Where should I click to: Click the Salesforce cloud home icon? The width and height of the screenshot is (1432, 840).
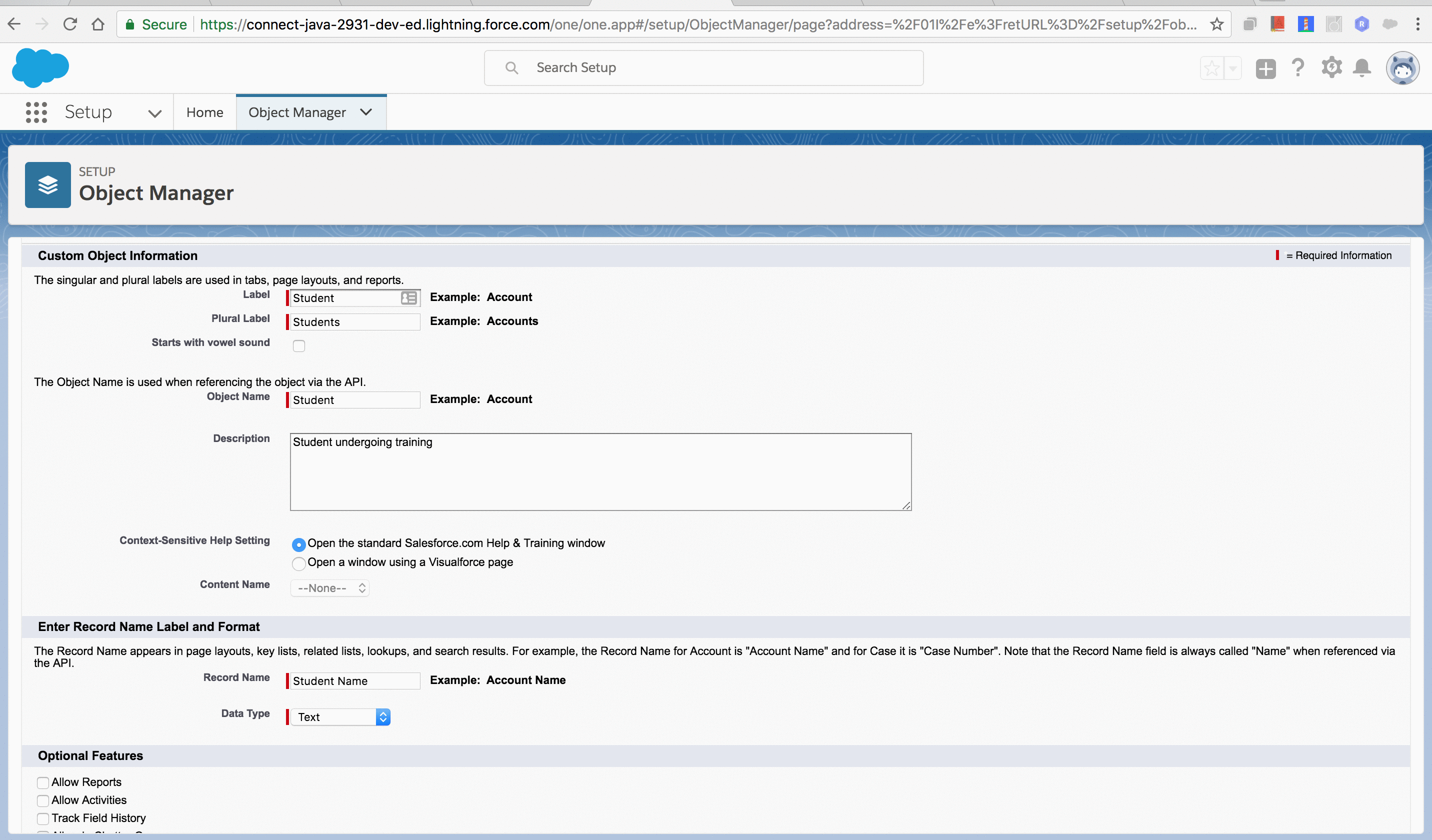coord(42,67)
